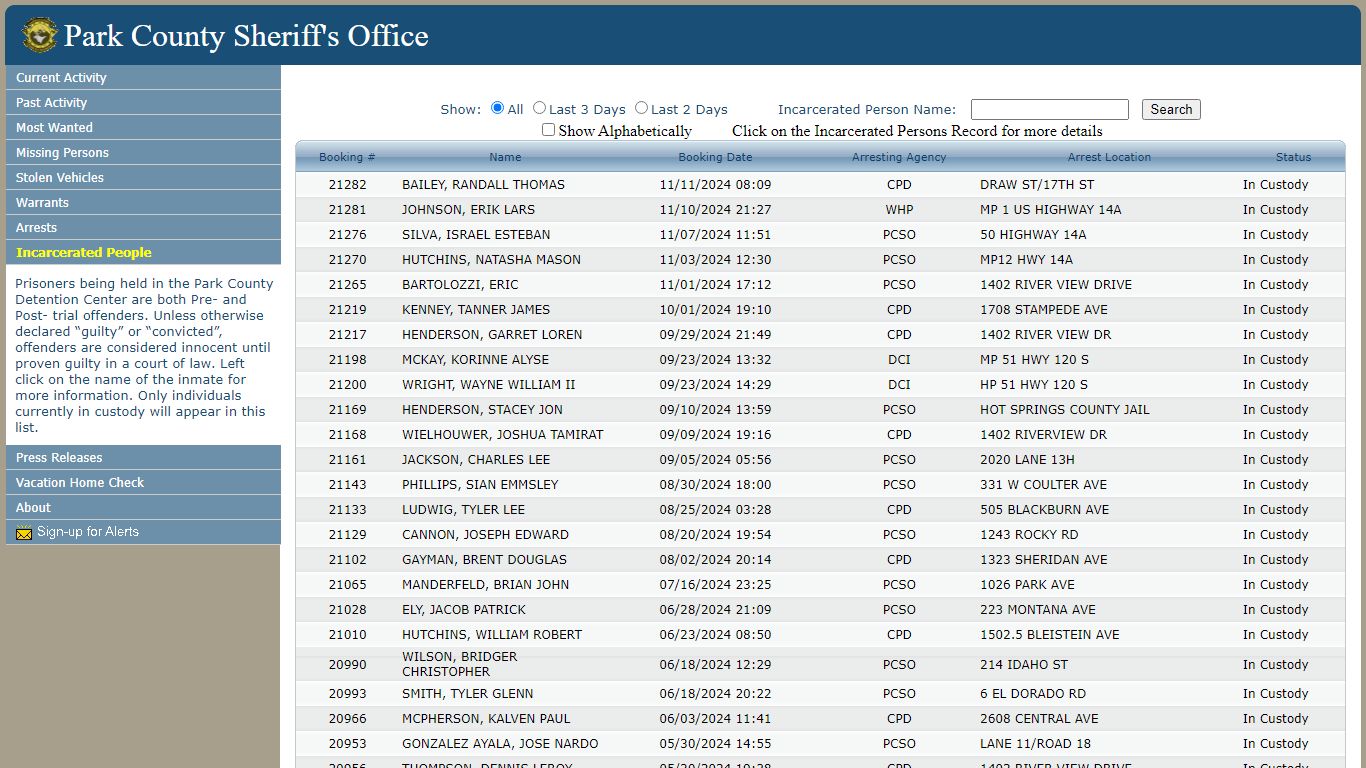Click the Arresting Agency column header
Image resolution: width=1366 pixels, height=768 pixels.
[x=899, y=157]
